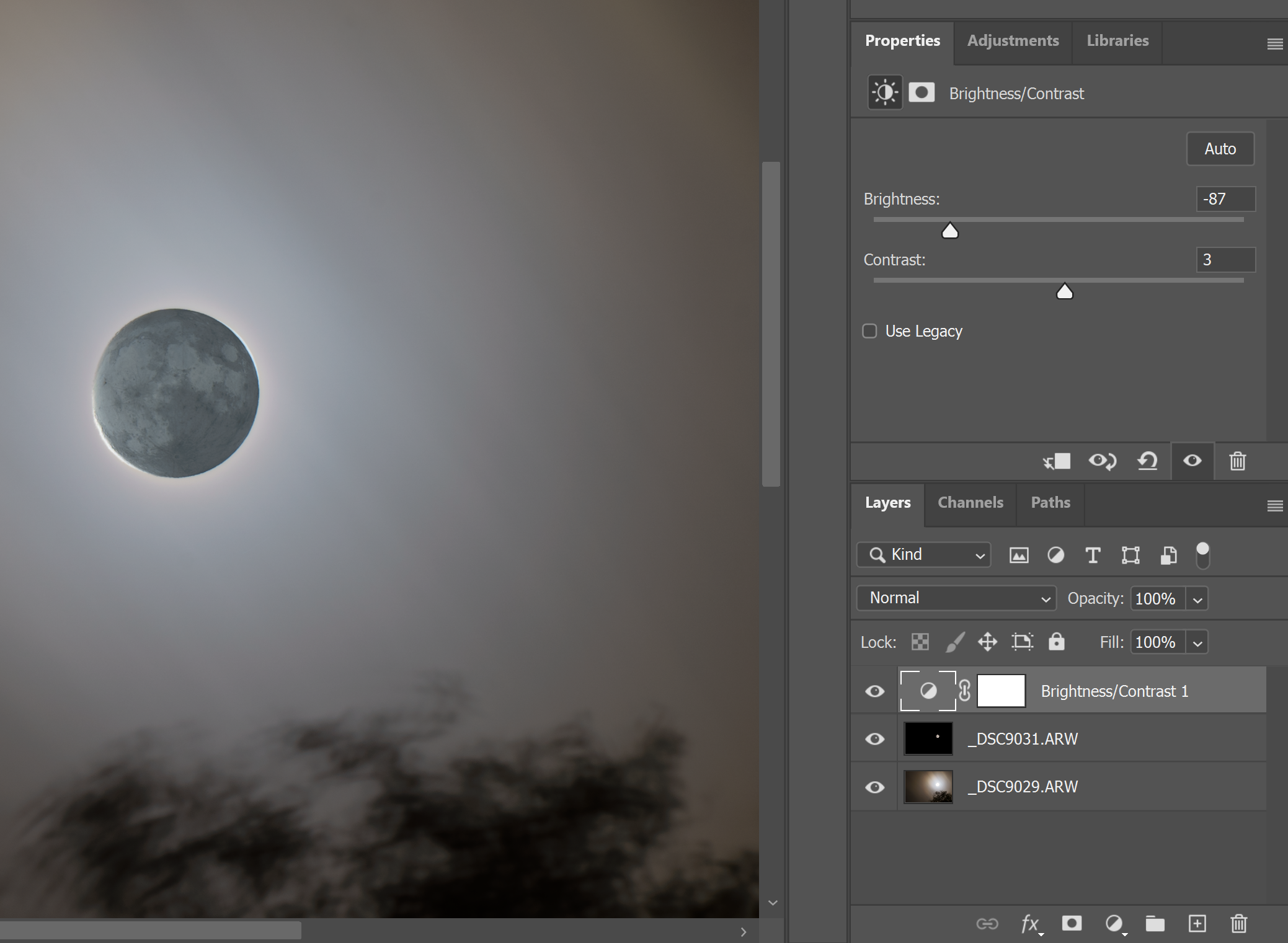The height and width of the screenshot is (943, 1288).
Task: Create a new layer
Action: 1197,924
